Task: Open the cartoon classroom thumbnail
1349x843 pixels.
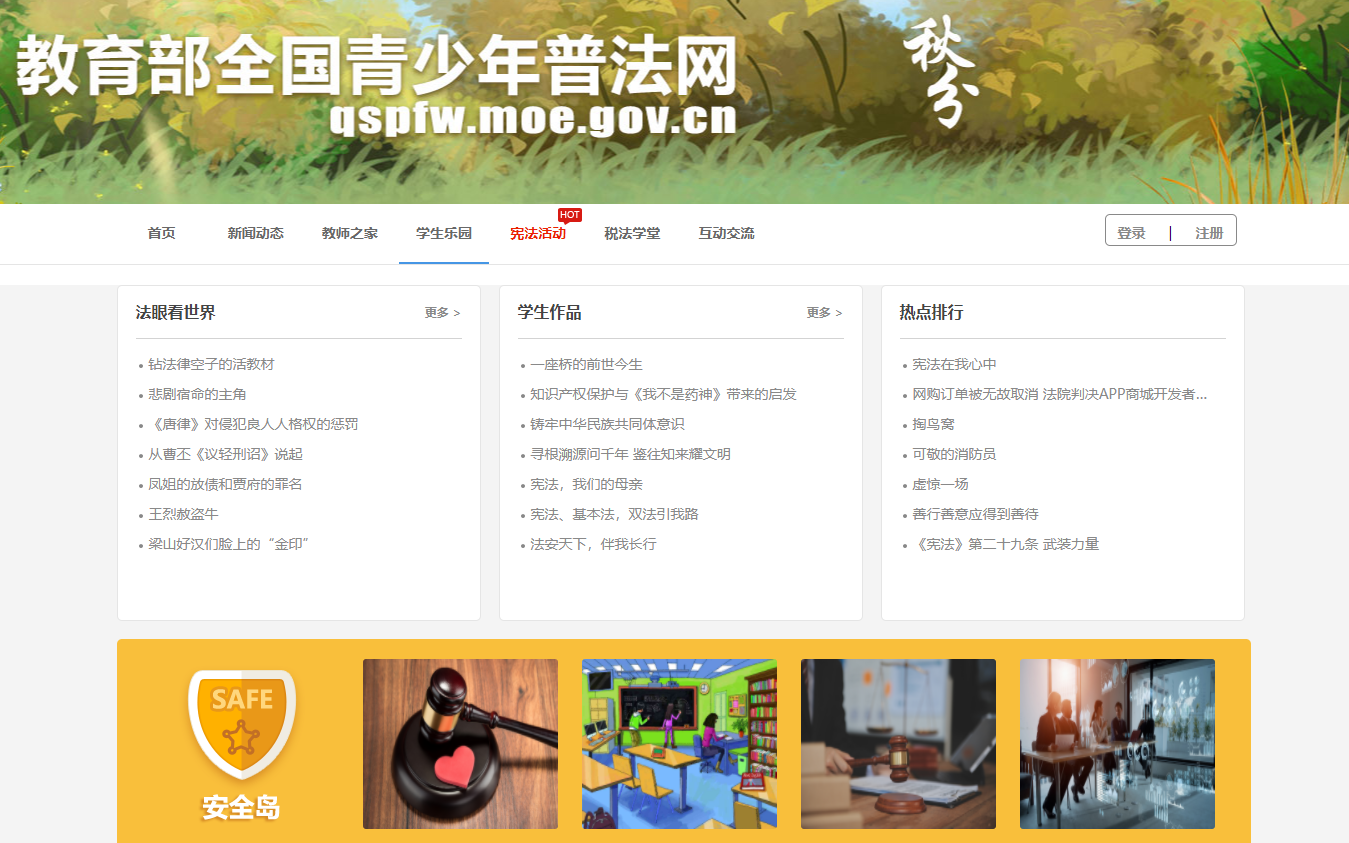Action: click(x=679, y=743)
